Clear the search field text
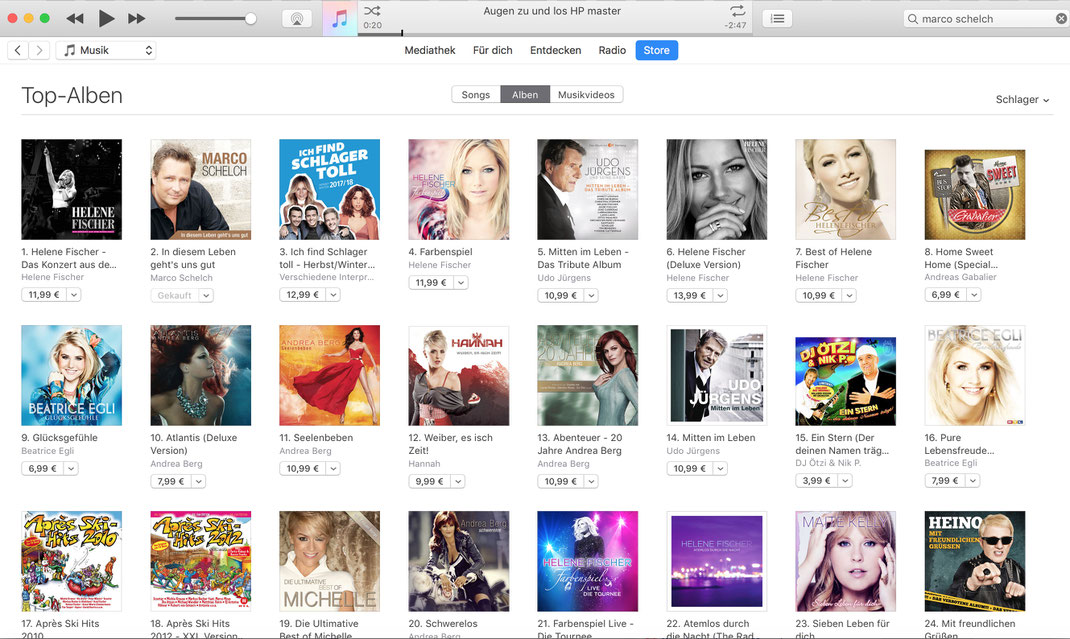1070x639 pixels. [x=1061, y=19]
